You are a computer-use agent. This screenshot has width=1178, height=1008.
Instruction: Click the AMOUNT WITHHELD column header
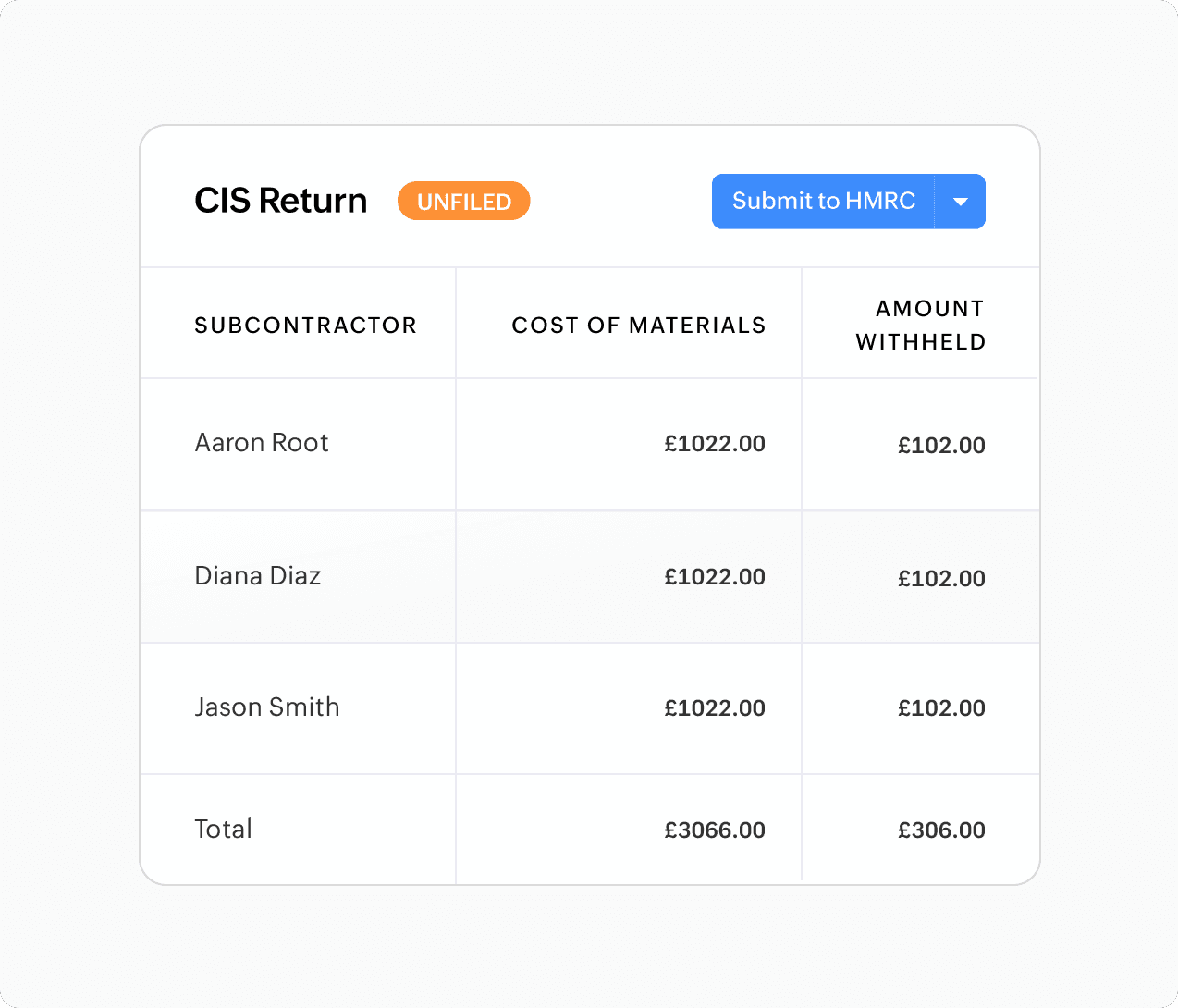pyautogui.click(x=921, y=325)
